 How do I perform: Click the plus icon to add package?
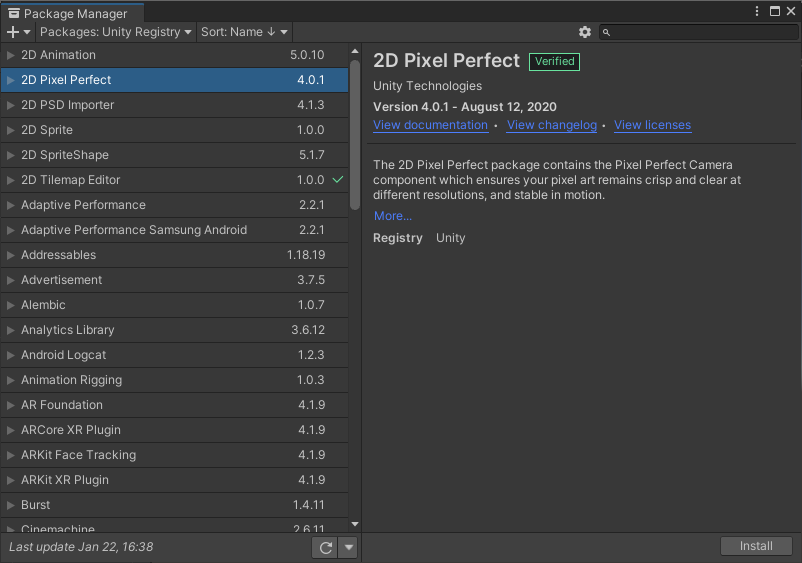coord(13,32)
